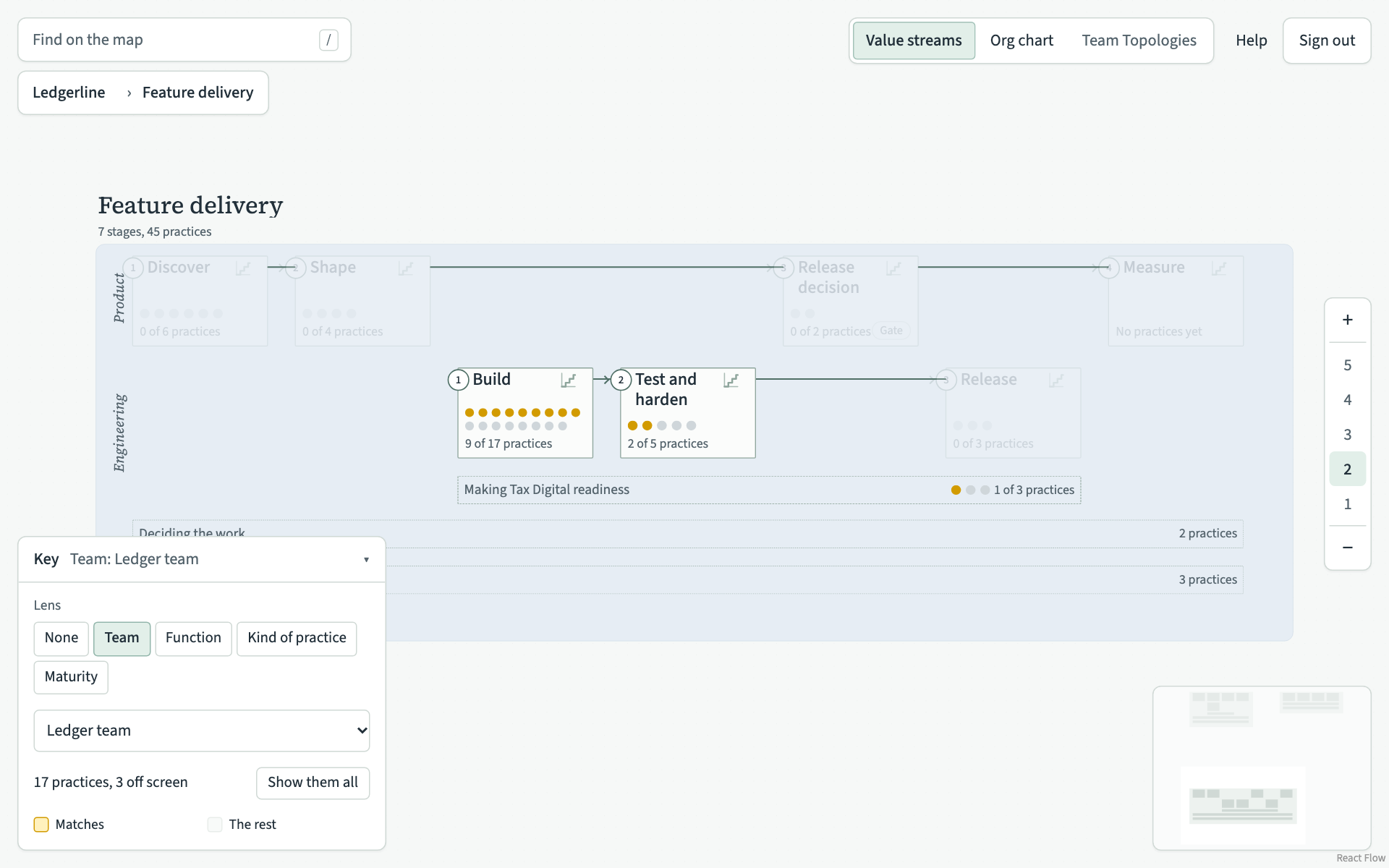
Task: Focus the Find on the map field
Action: [x=184, y=40]
